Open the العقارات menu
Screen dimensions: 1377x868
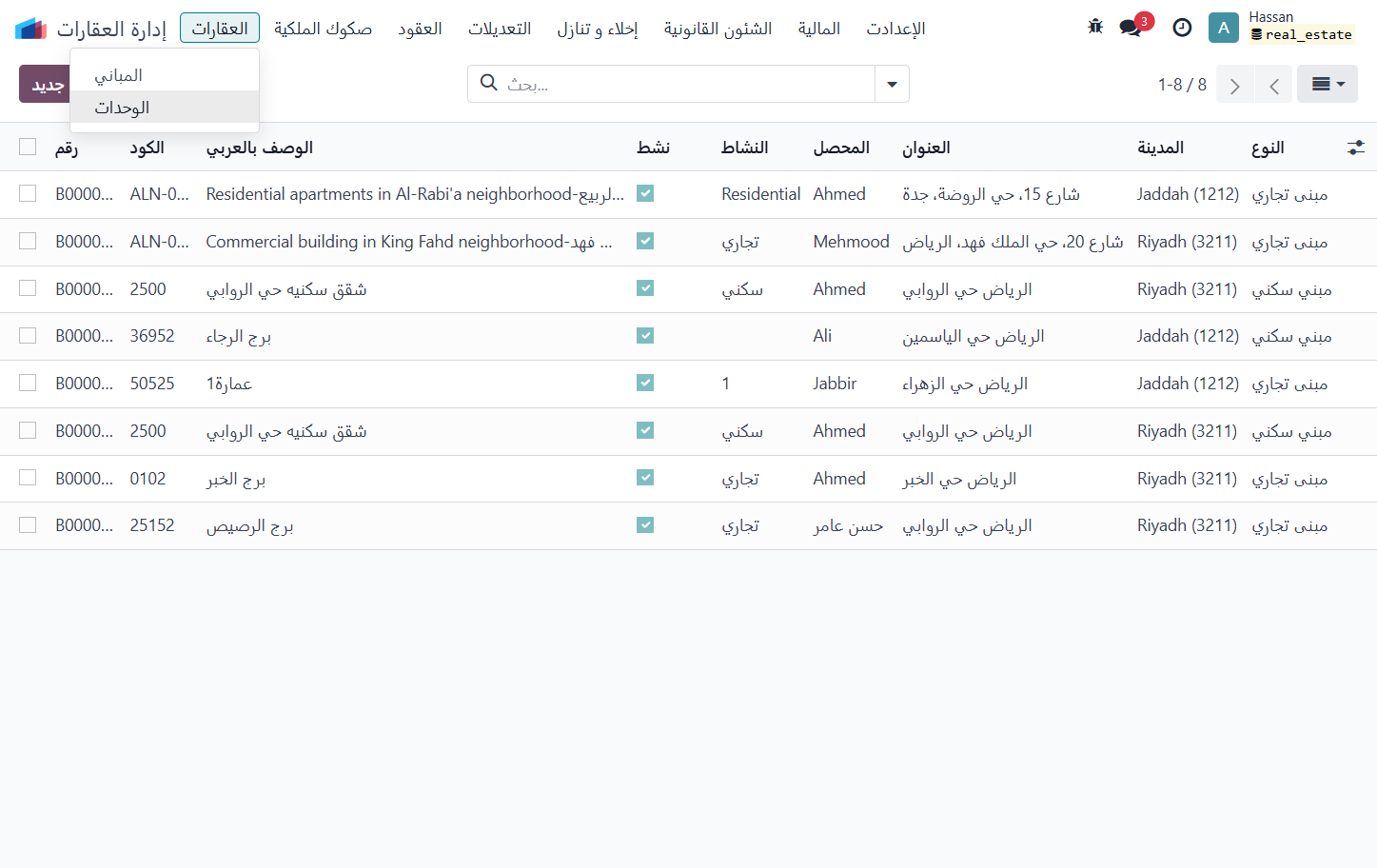click(x=220, y=29)
